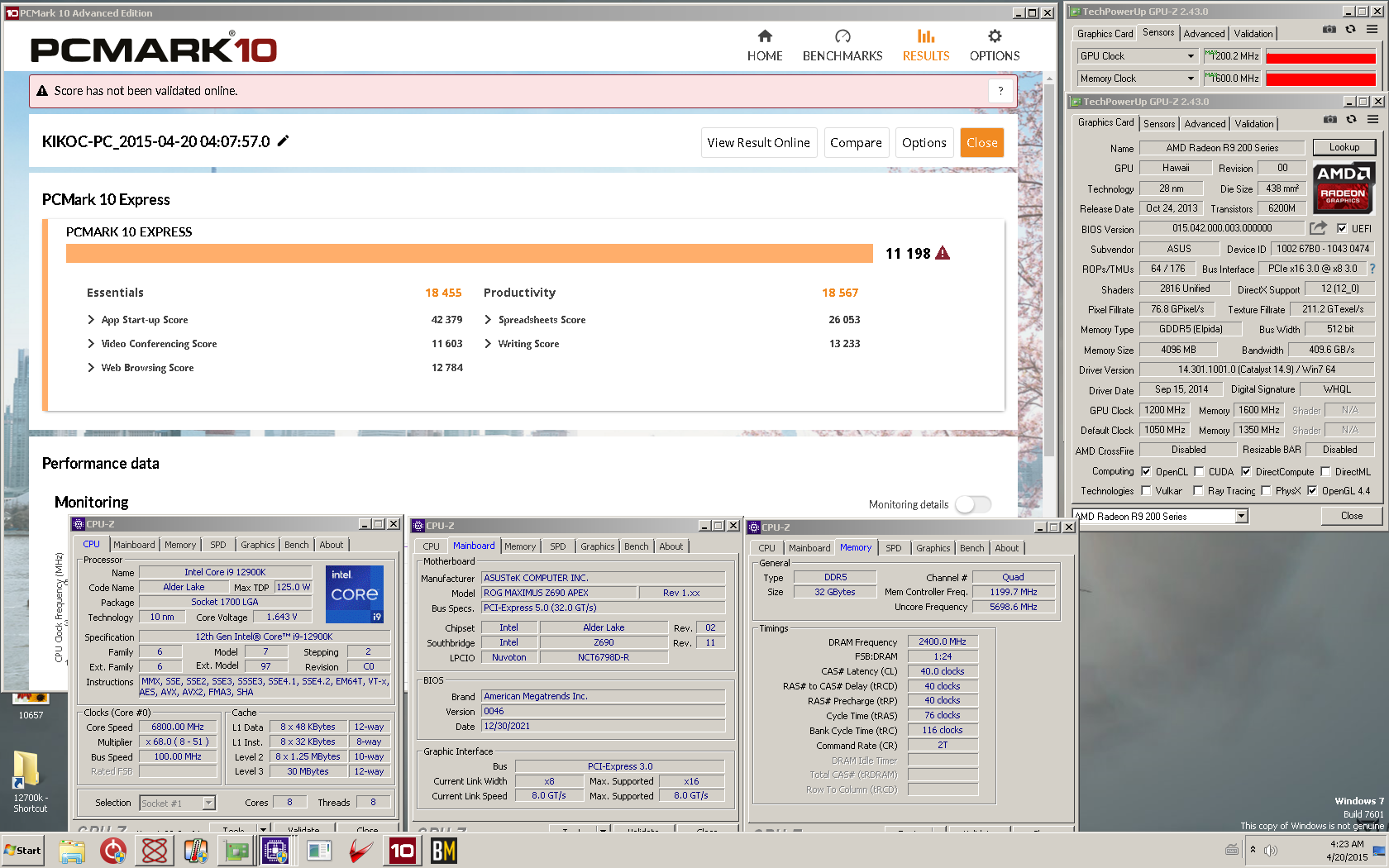Viewport: 1389px width, 868px height.
Task: Click the CPU-Z chip taskbar icon
Action: coord(275,851)
